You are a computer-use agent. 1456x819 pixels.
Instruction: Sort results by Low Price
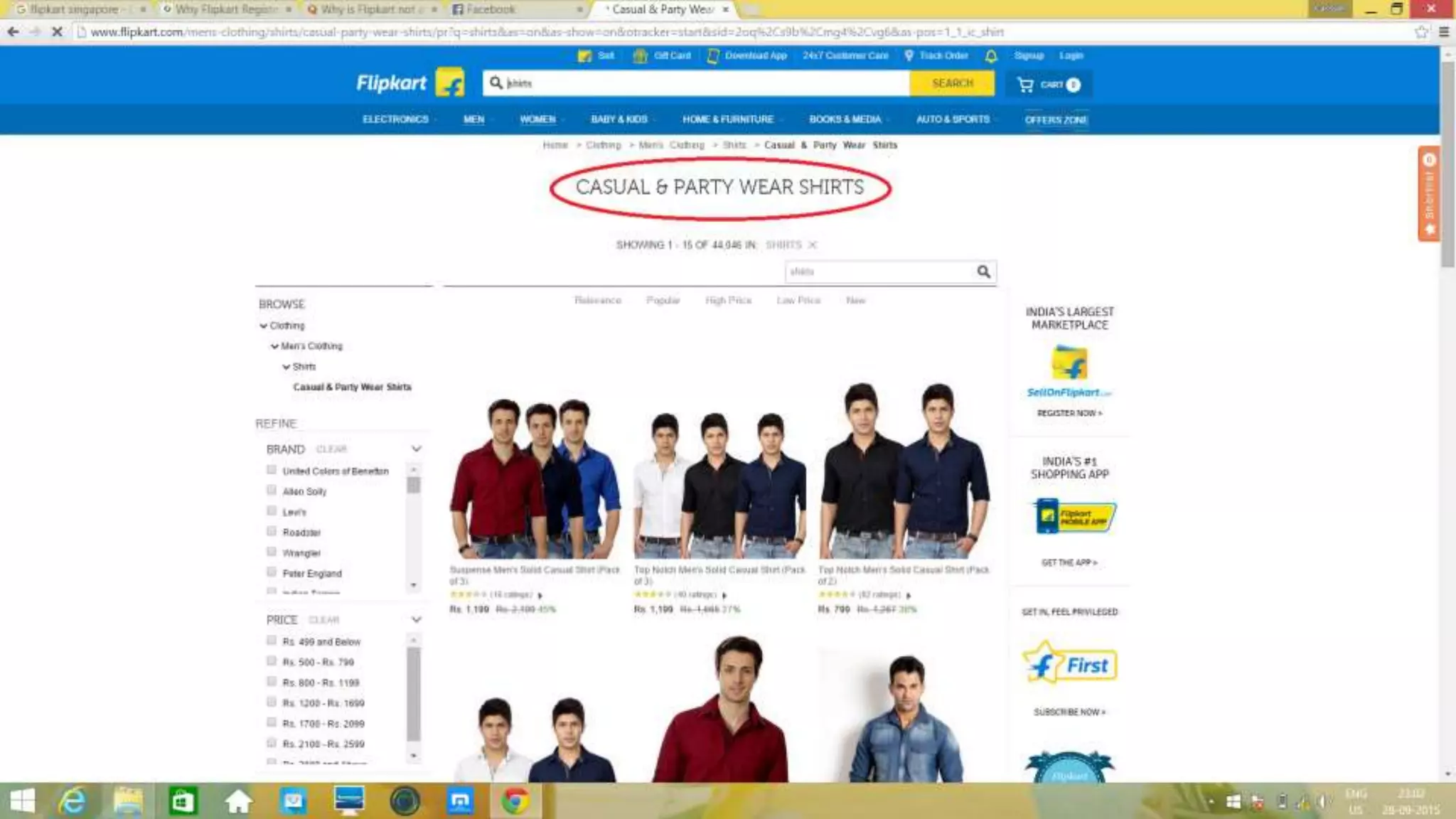click(x=798, y=301)
